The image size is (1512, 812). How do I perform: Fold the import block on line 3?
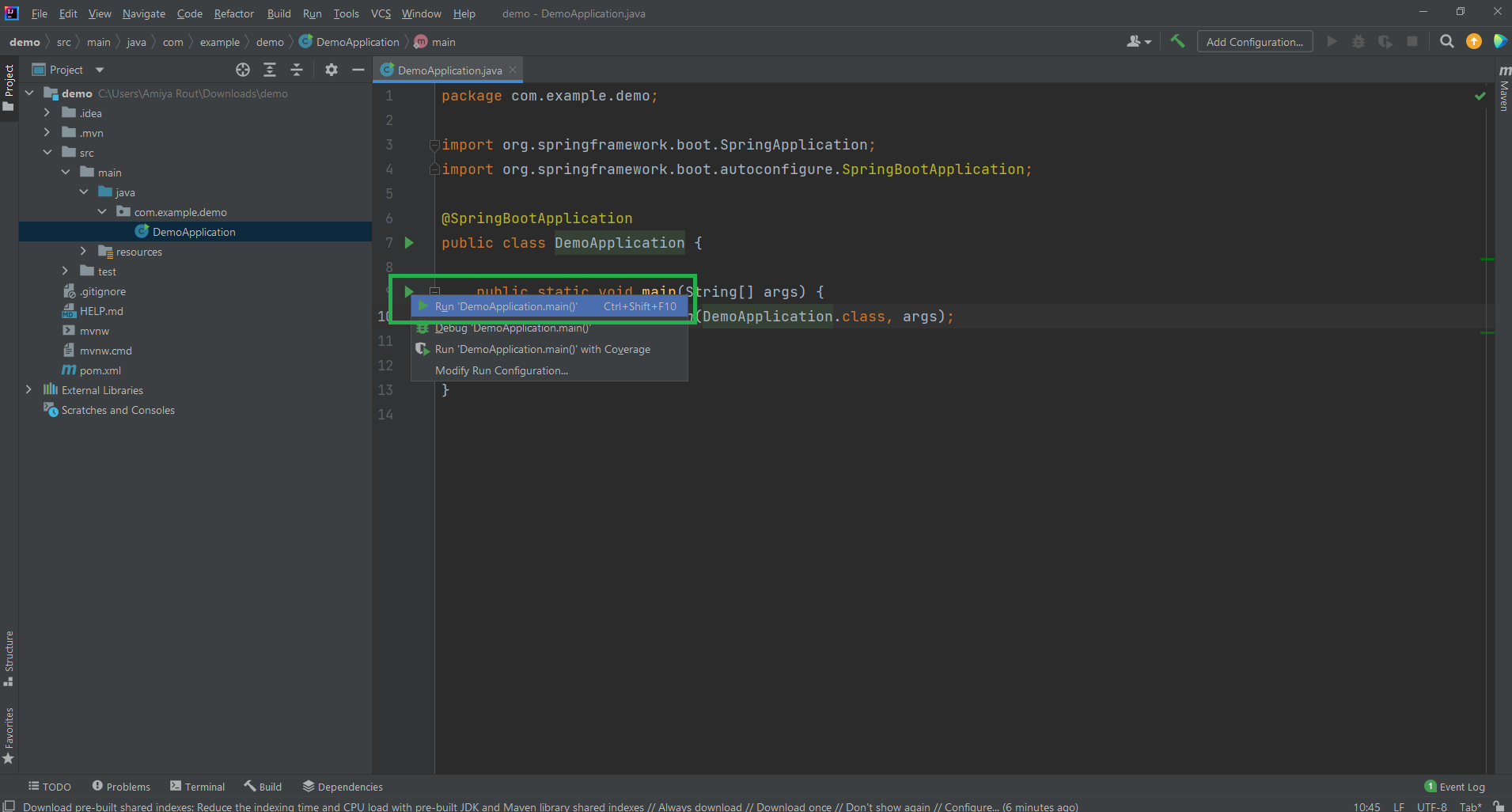[x=434, y=145]
